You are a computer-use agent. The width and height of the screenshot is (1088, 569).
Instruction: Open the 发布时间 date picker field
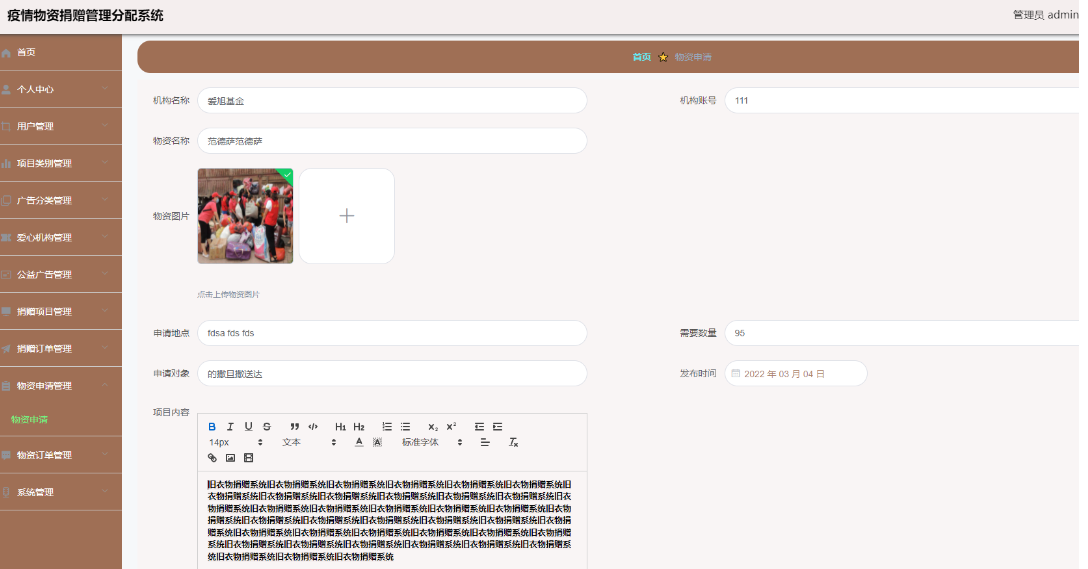(796, 373)
